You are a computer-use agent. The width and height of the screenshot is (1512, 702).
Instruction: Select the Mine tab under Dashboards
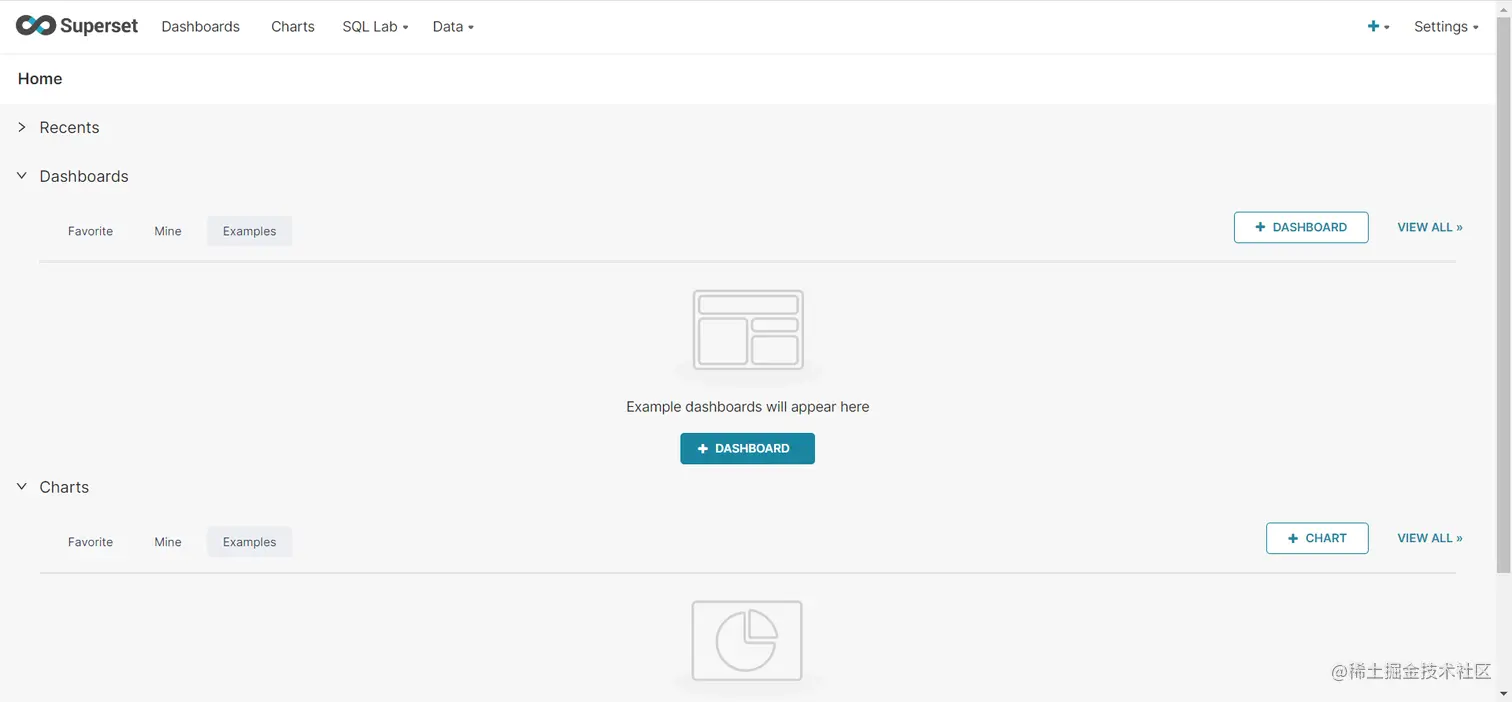[x=168, y=231]
